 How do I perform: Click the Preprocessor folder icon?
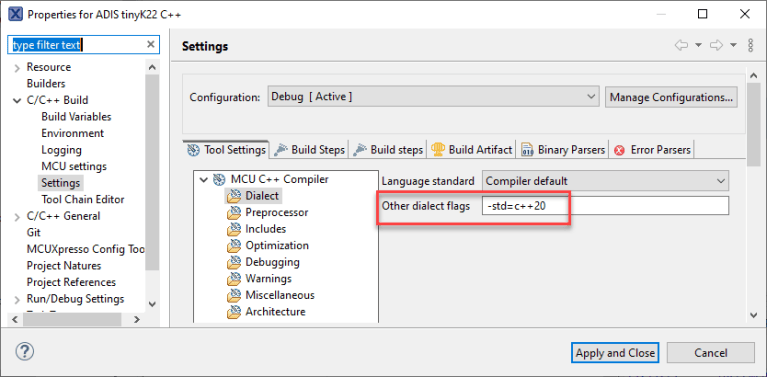click(234, 213)
